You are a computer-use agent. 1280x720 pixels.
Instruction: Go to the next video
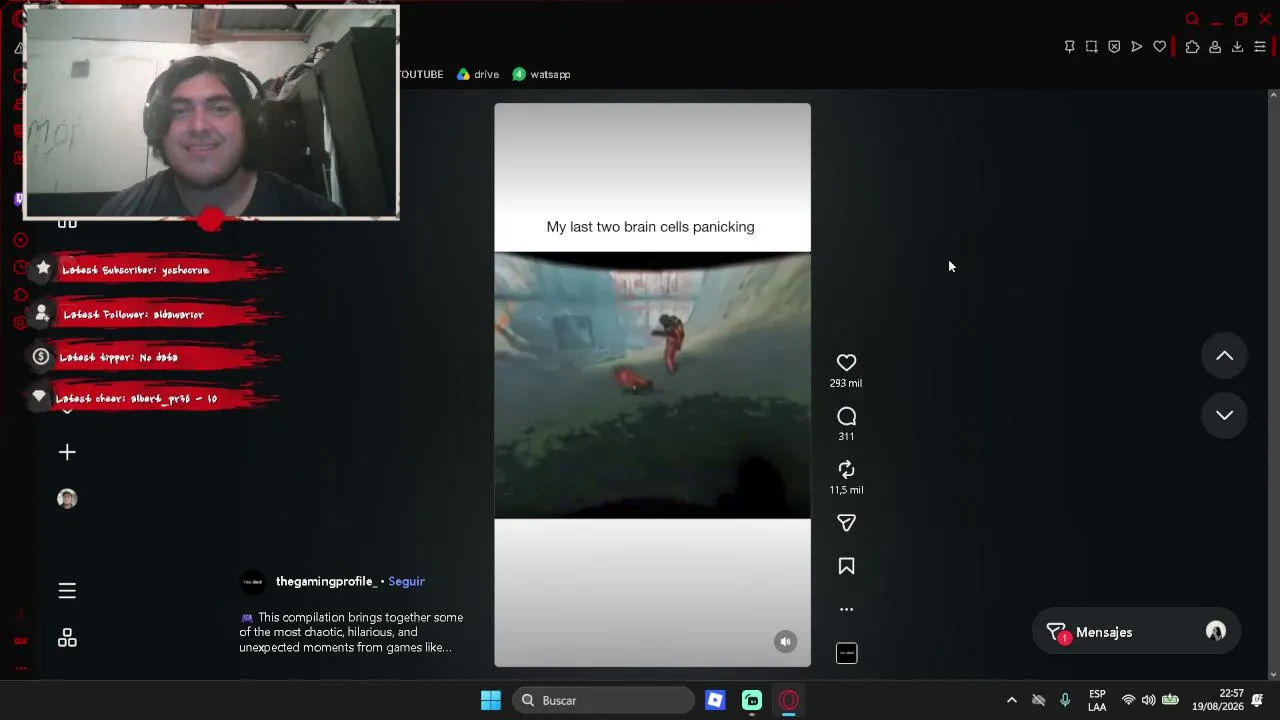[x=1224, y=415]
